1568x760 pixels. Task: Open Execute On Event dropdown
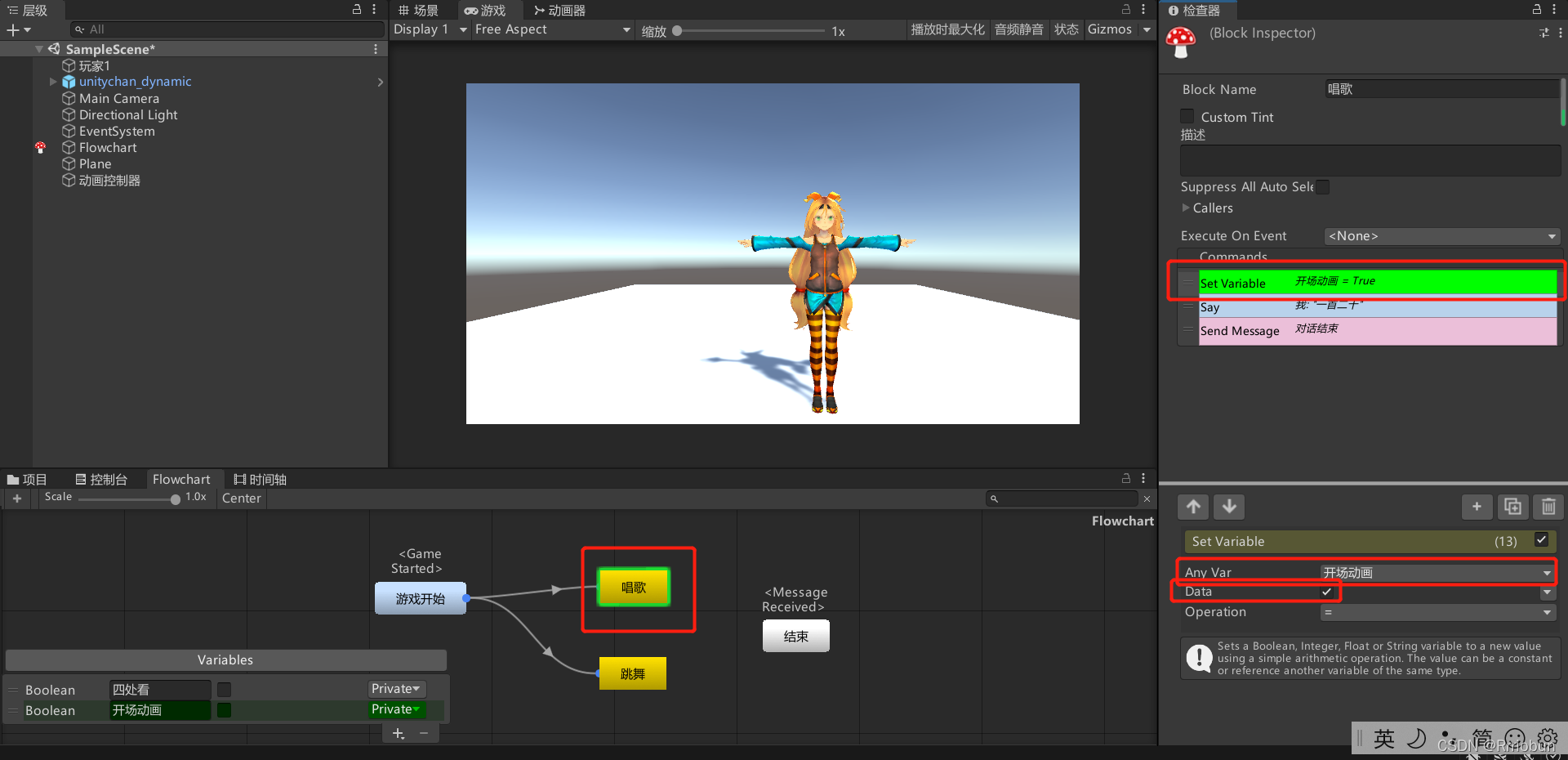1441,236
